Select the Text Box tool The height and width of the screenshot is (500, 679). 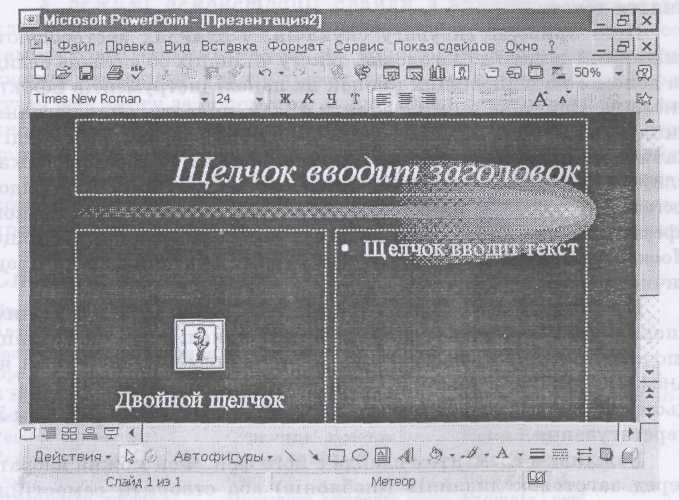pyautogui.click(x=382, y=455)
